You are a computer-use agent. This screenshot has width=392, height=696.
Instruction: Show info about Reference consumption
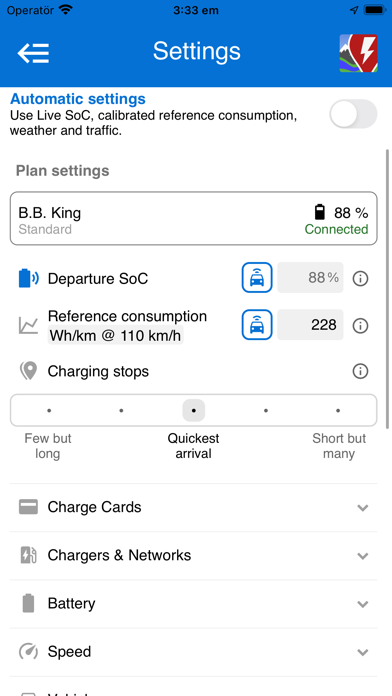pyautogui.click(x=360, y=326)
